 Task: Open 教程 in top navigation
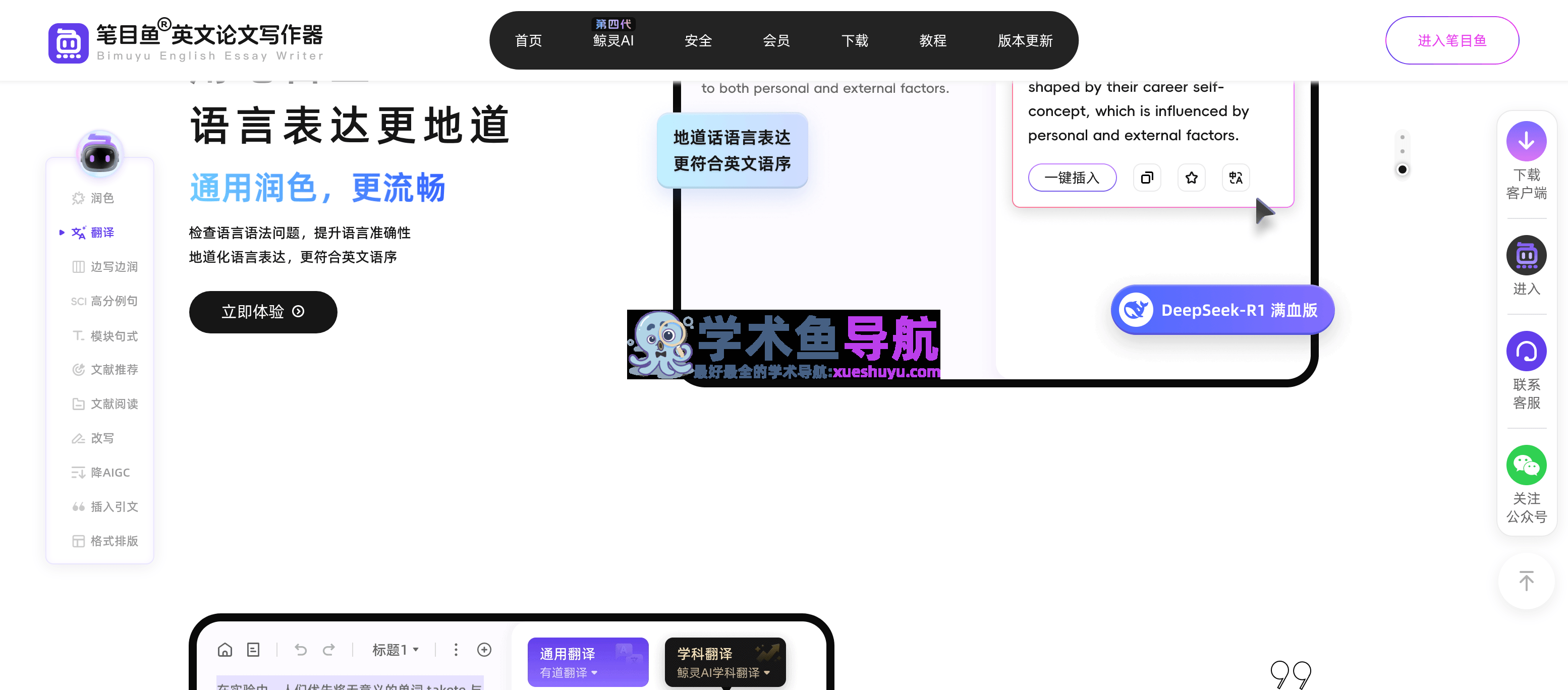(932, 40)
